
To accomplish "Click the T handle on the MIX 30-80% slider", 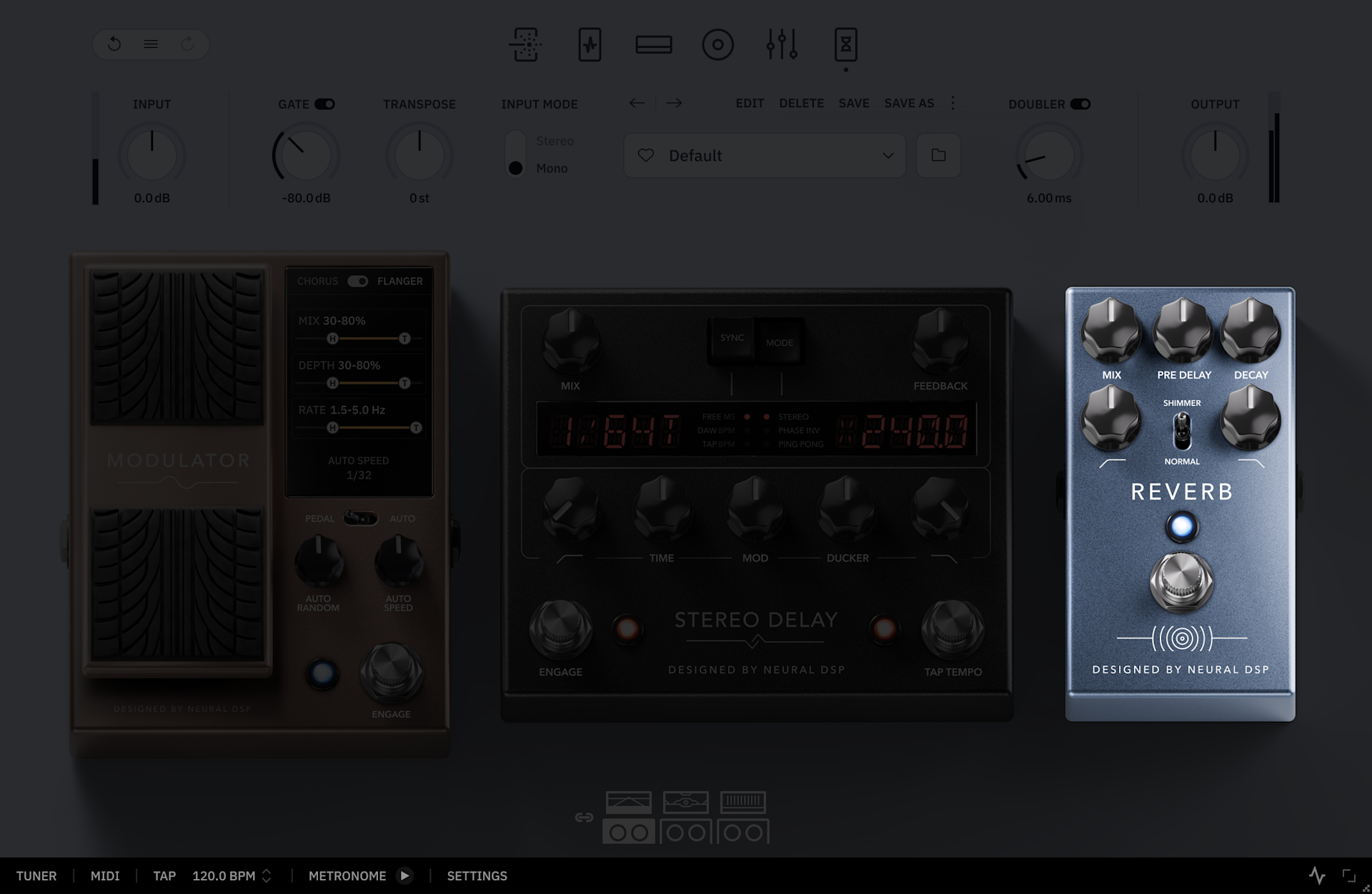I will [x=404, y=339].
